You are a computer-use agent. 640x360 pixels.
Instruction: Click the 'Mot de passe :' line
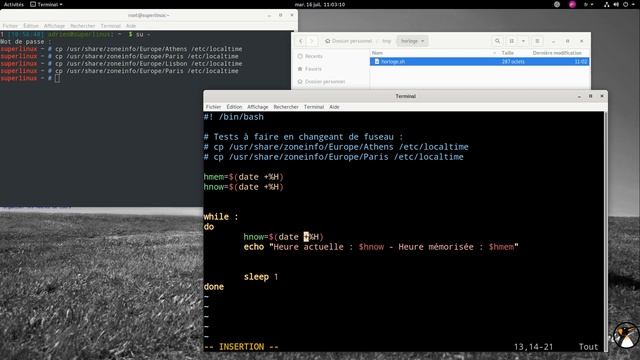pyautogui.click(x=26, y=42)
